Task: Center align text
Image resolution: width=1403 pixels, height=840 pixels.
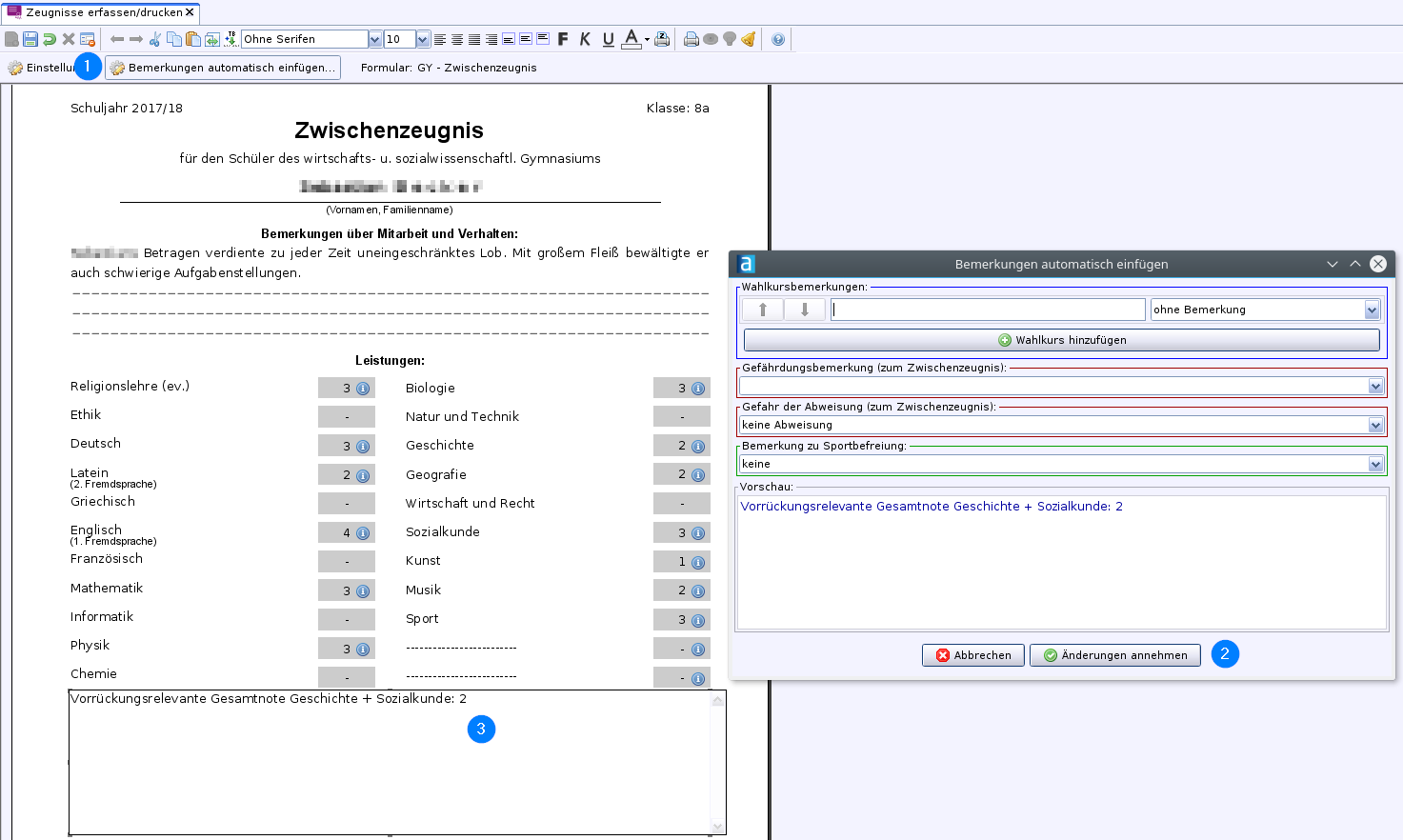Action: (457, 39)
